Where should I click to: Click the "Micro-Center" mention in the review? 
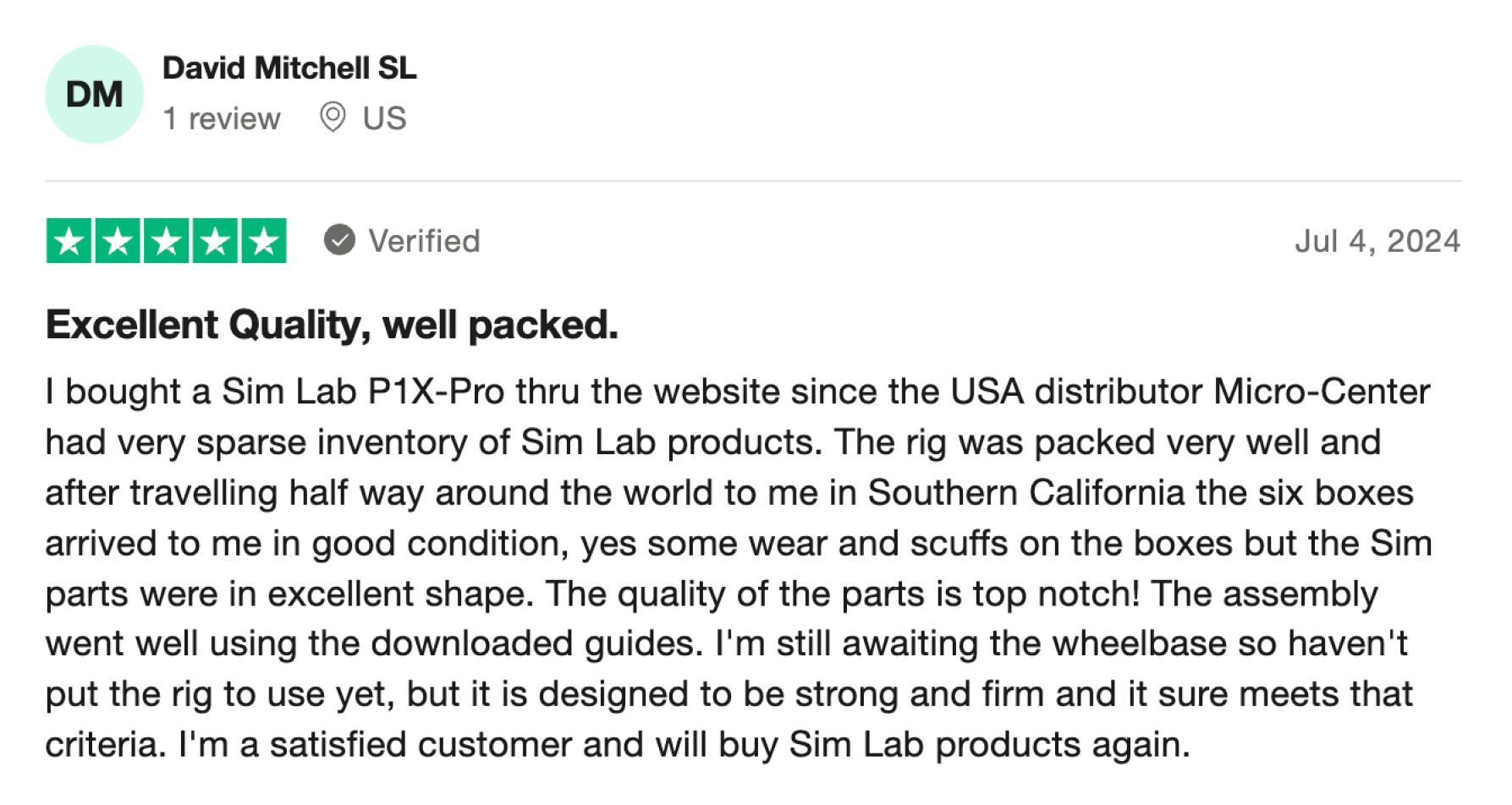[1322, 392]
